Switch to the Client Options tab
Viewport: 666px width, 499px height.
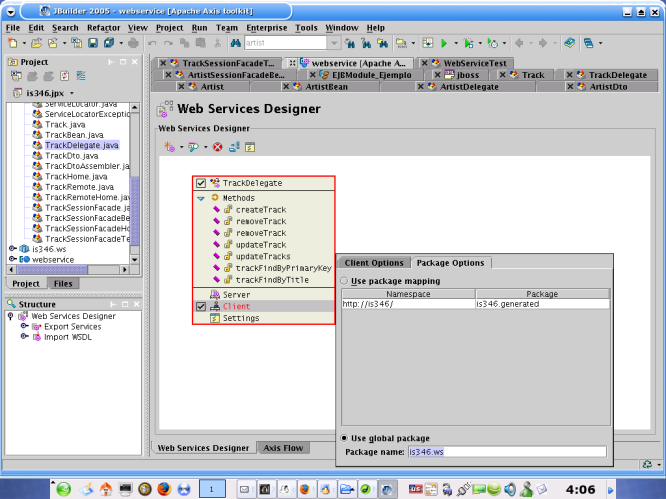coord(374,263)
